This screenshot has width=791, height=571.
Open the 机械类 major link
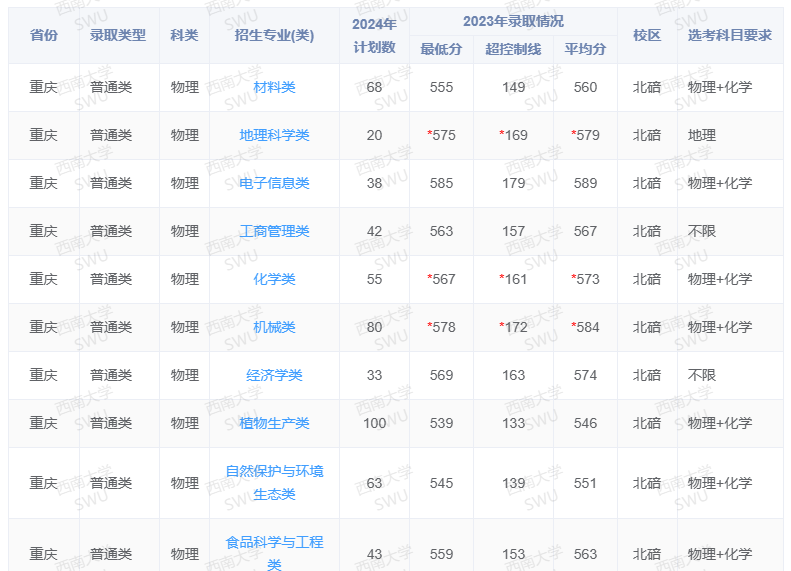[x=274, y=327]
